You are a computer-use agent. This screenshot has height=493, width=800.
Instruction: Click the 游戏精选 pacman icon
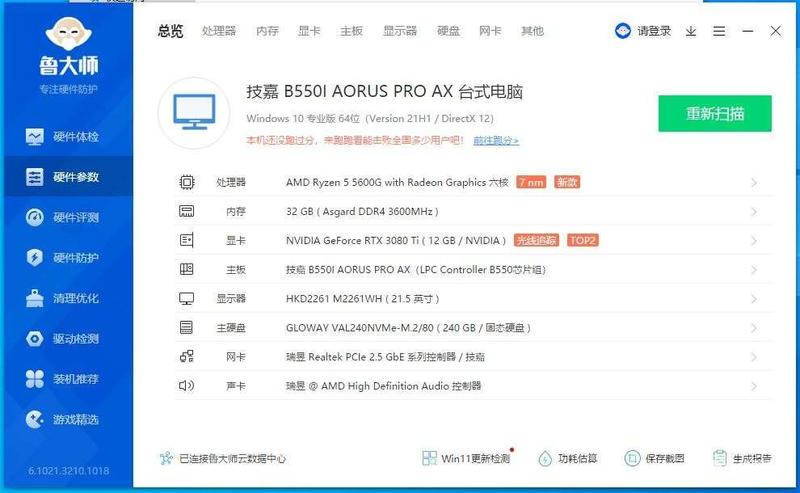(x=35, y=420)
